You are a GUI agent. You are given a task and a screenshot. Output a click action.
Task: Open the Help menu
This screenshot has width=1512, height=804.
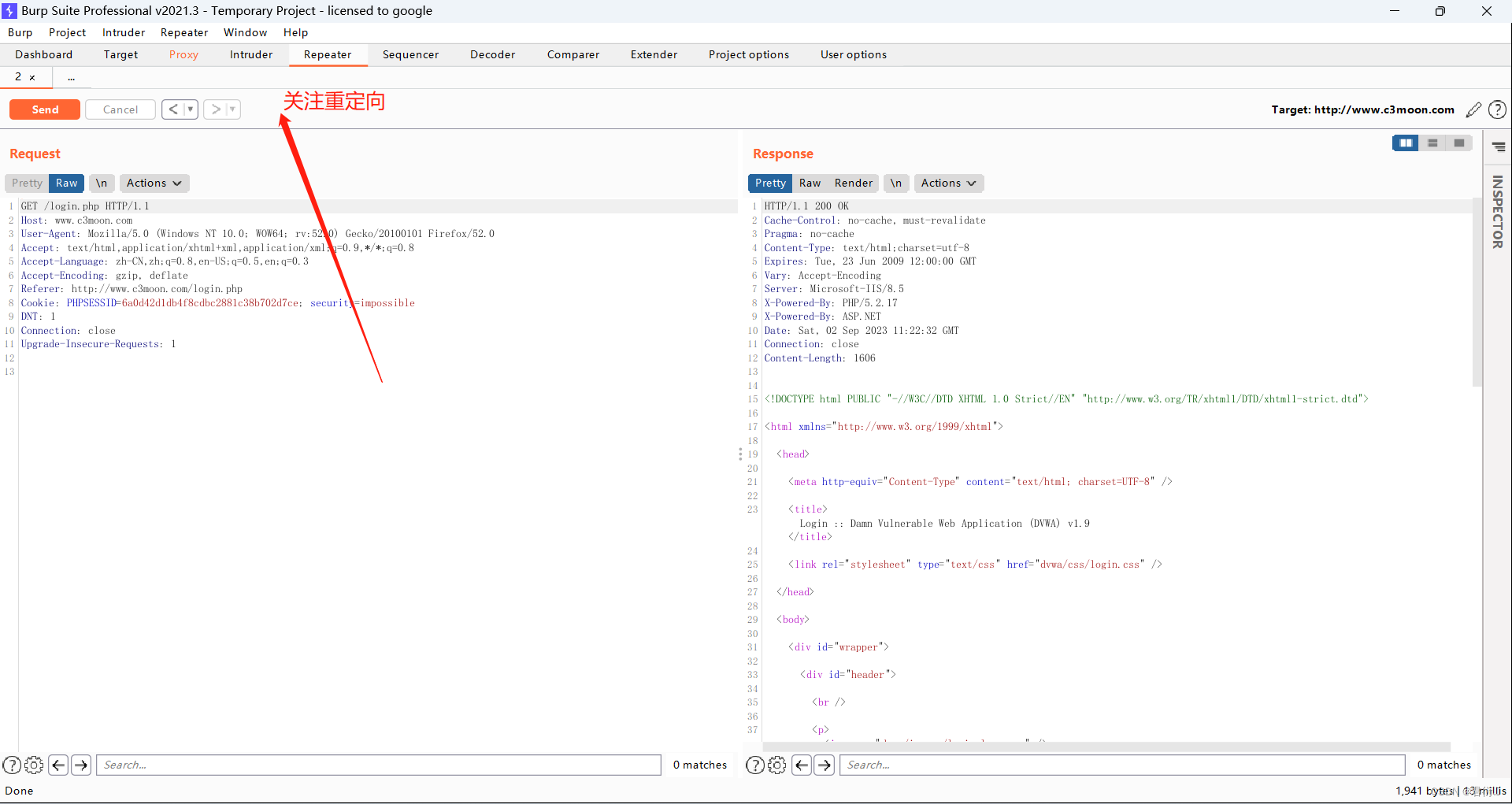point(295,32)
